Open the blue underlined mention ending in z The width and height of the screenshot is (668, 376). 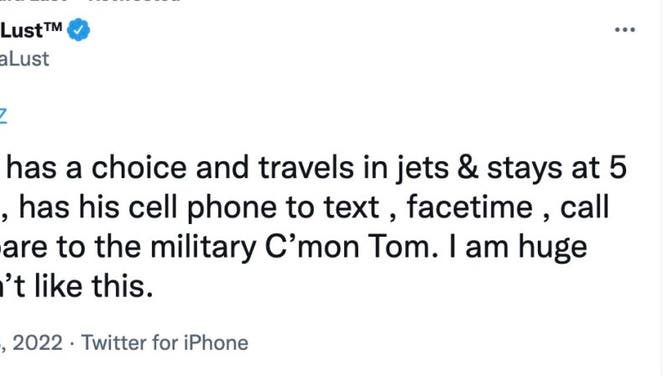tap(3, 115)
